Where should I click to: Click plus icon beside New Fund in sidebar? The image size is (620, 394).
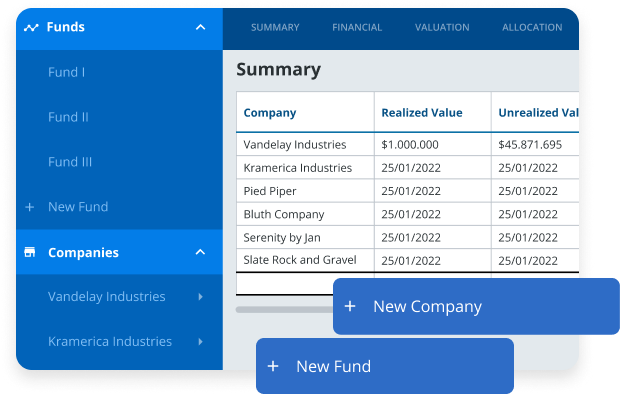(30, 207)
